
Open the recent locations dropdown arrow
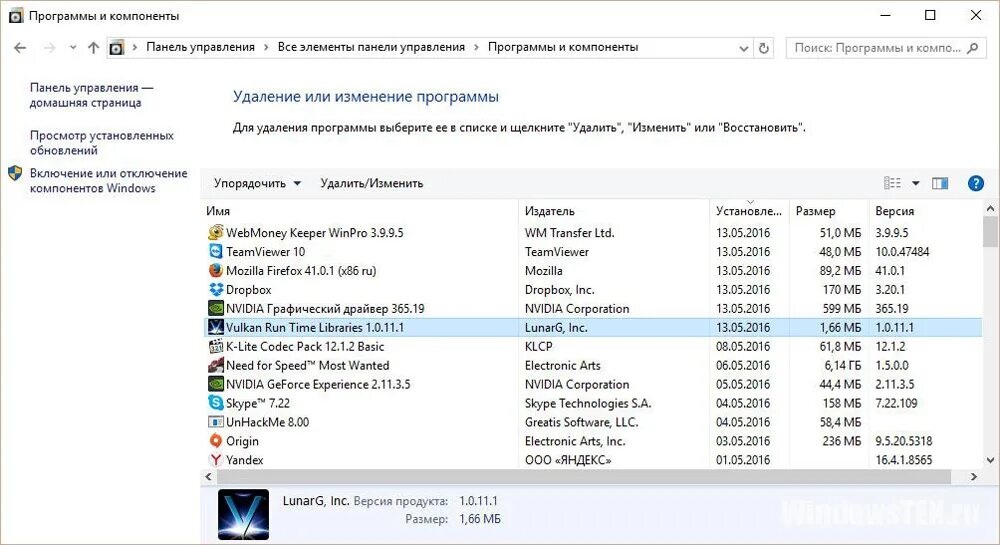73,48
